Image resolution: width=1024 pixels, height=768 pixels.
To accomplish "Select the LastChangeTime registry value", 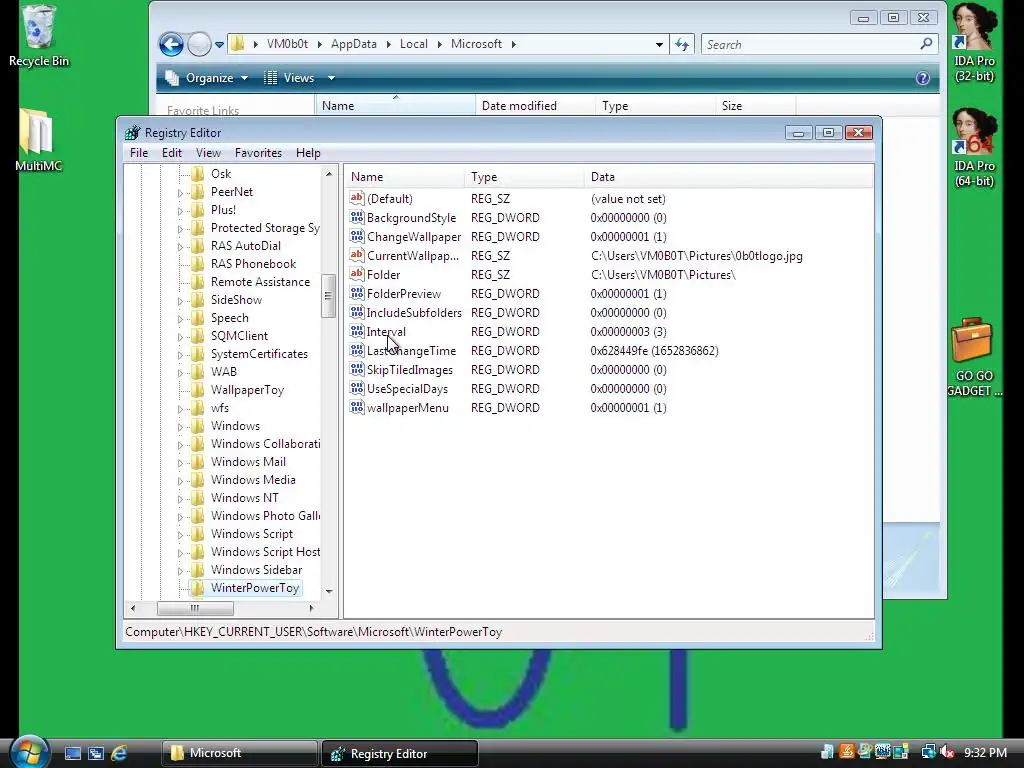I will tap(411, 351).
